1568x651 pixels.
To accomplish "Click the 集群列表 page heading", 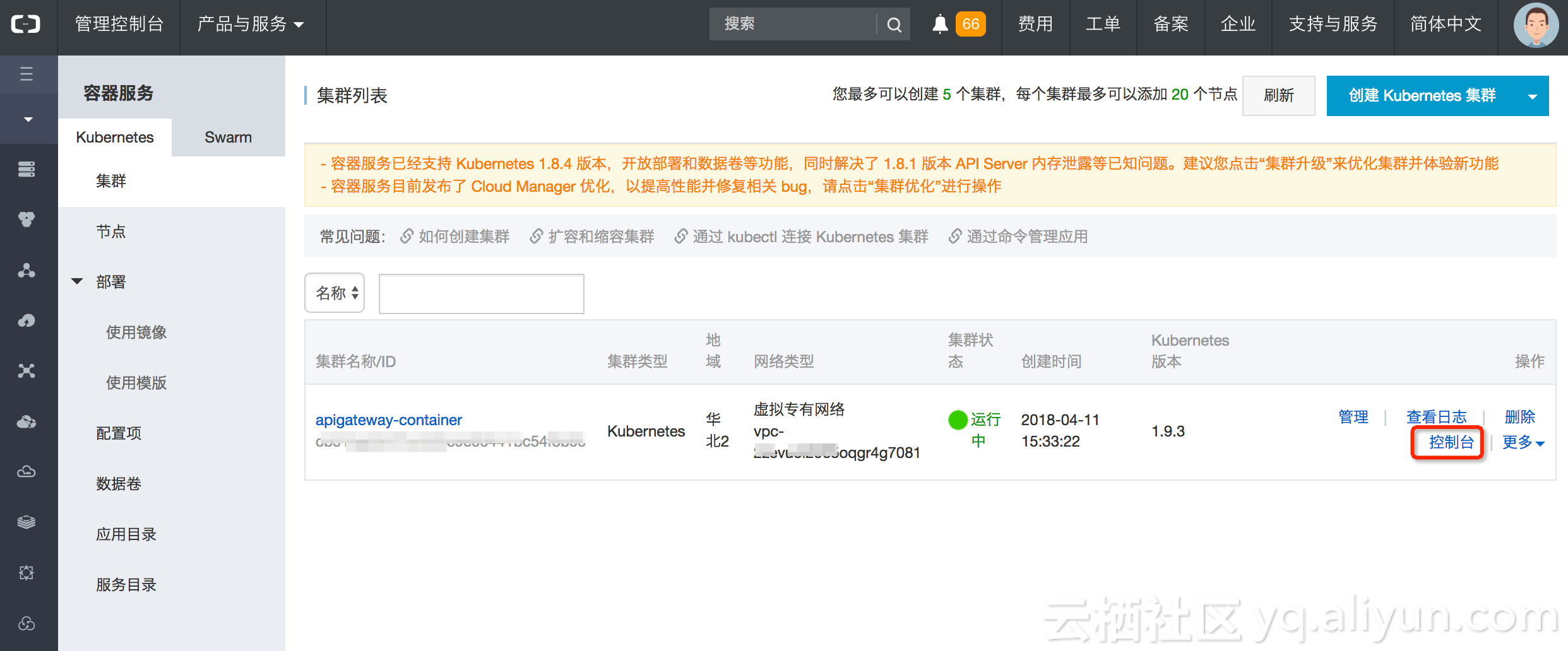I will [352, 95].
